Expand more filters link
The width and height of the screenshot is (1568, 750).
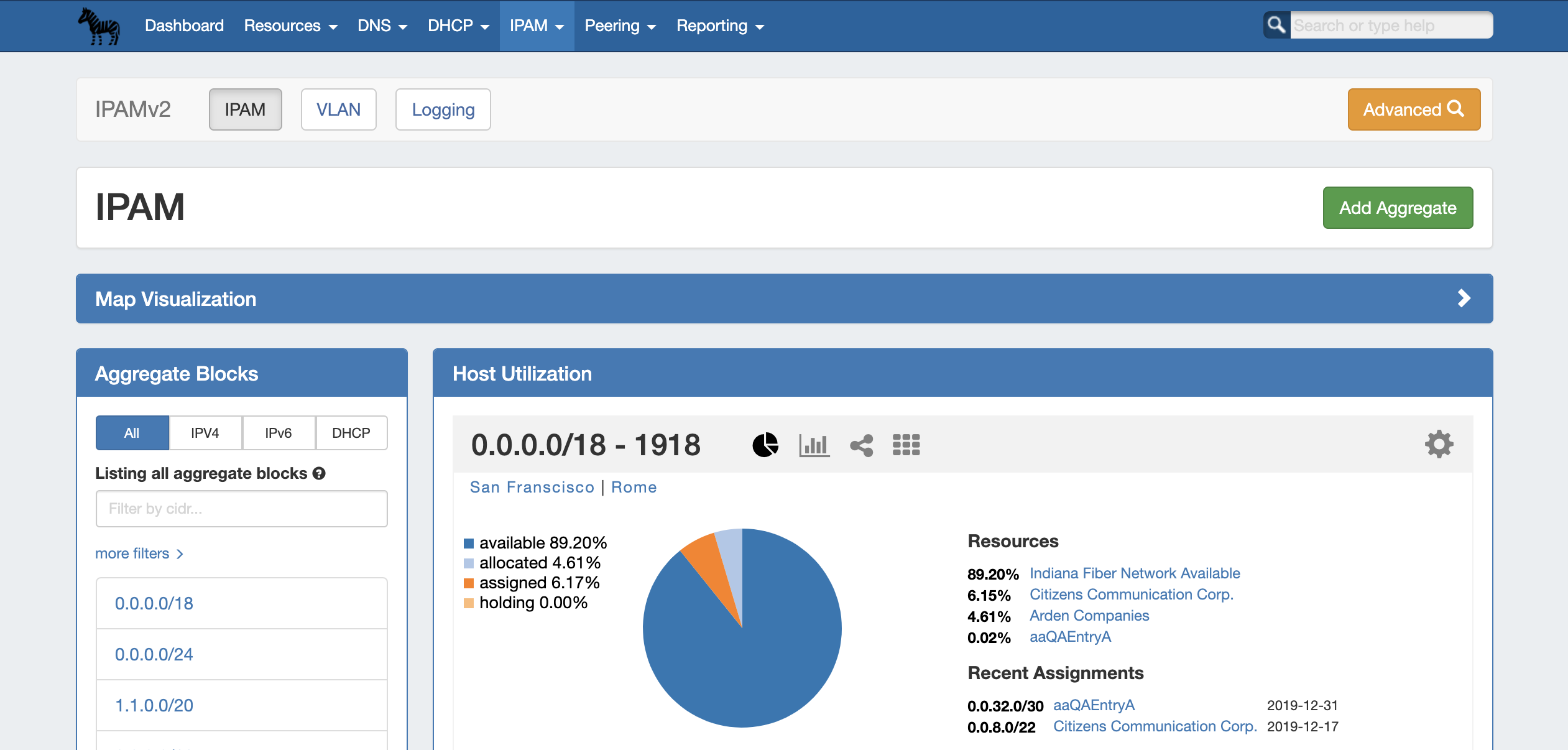point(139,553)
